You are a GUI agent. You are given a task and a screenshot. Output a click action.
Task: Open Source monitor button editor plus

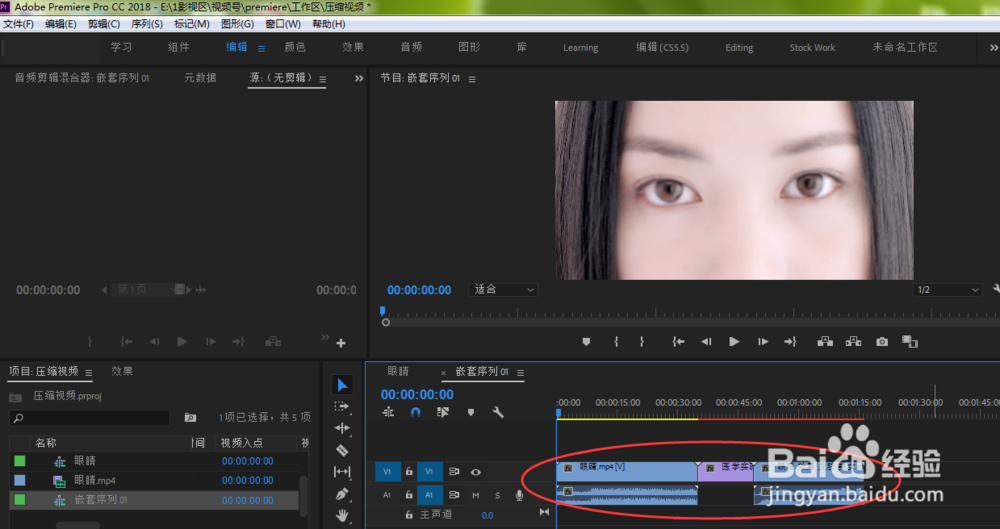click(341, 343)
